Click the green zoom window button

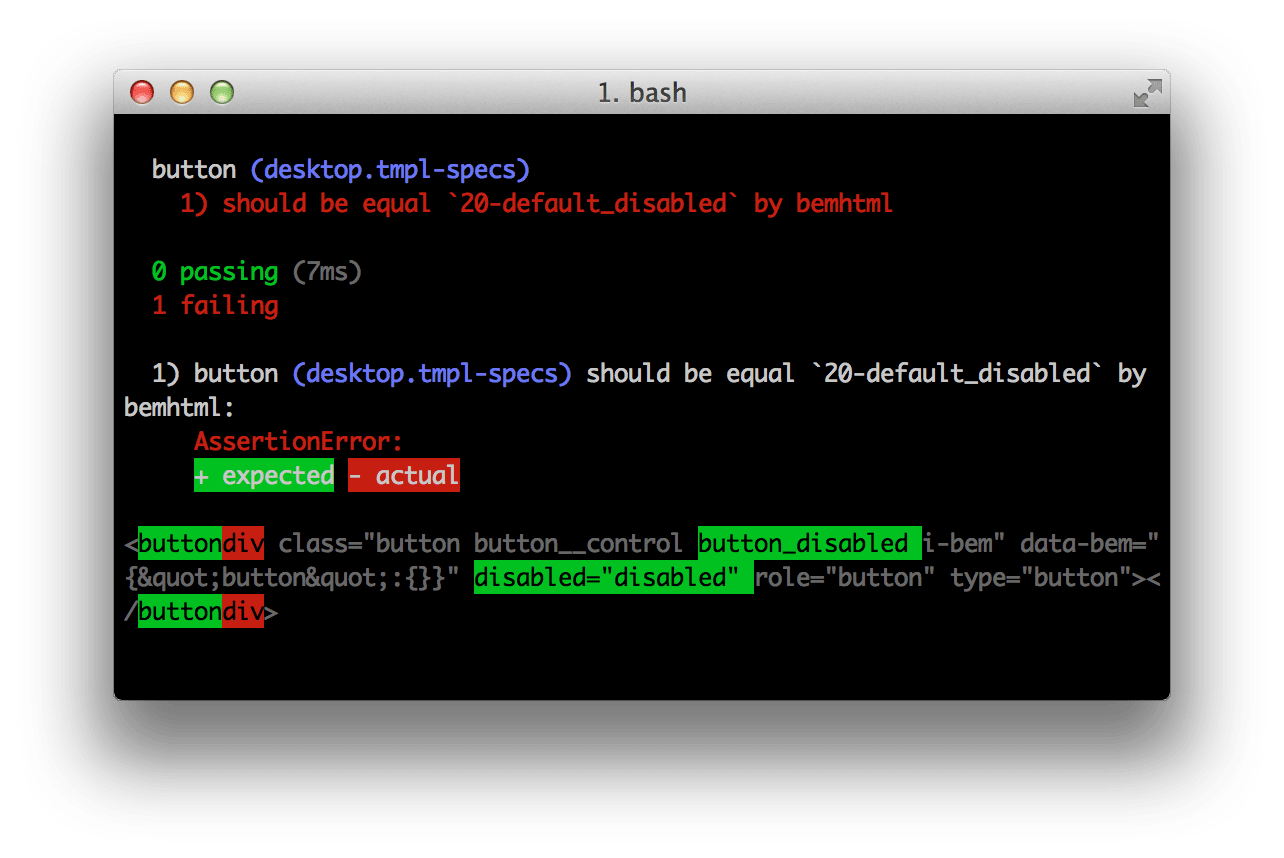[x=221, y=93]
